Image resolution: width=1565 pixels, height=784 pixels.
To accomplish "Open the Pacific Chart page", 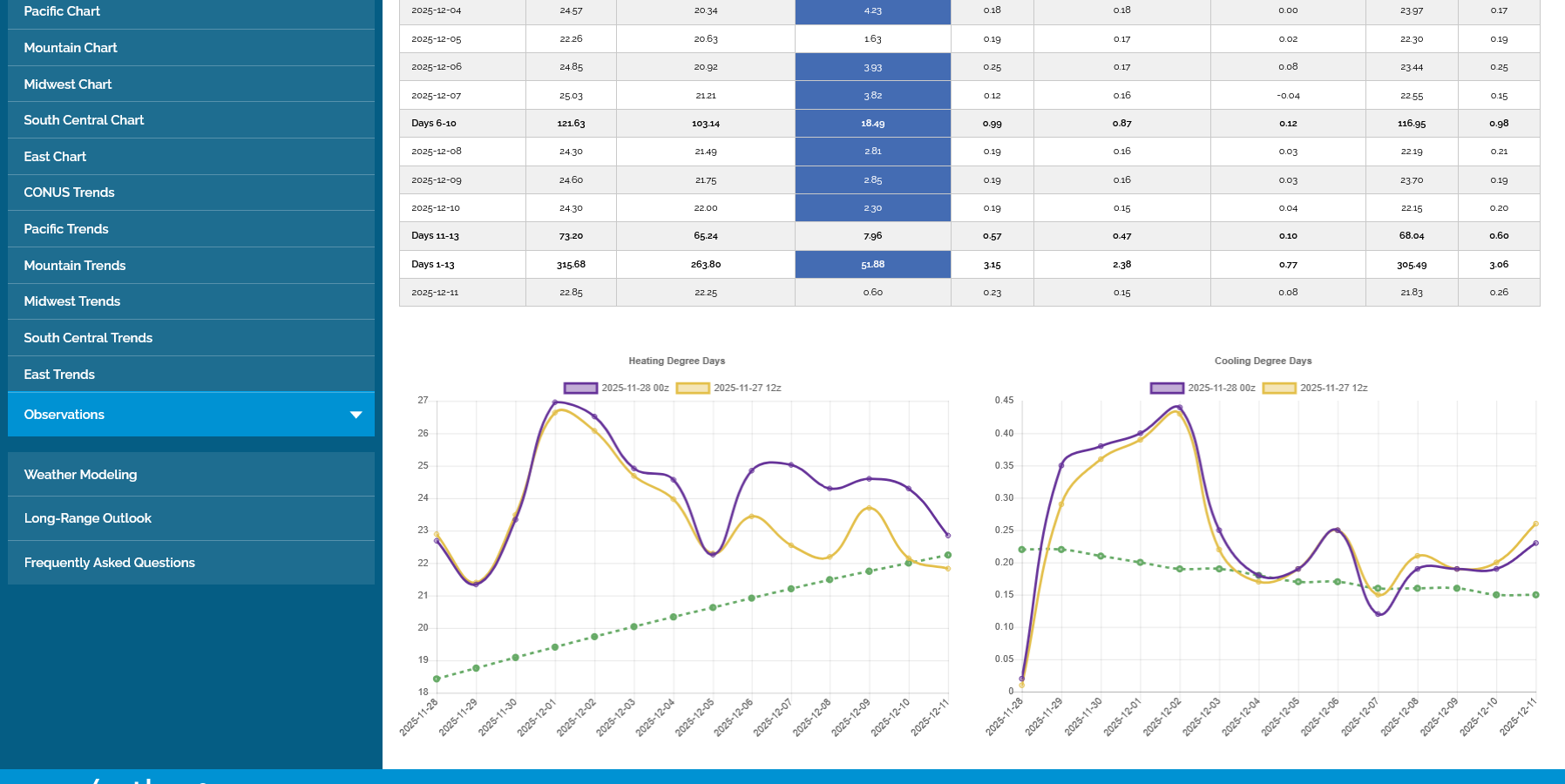I will coord(62,11).
